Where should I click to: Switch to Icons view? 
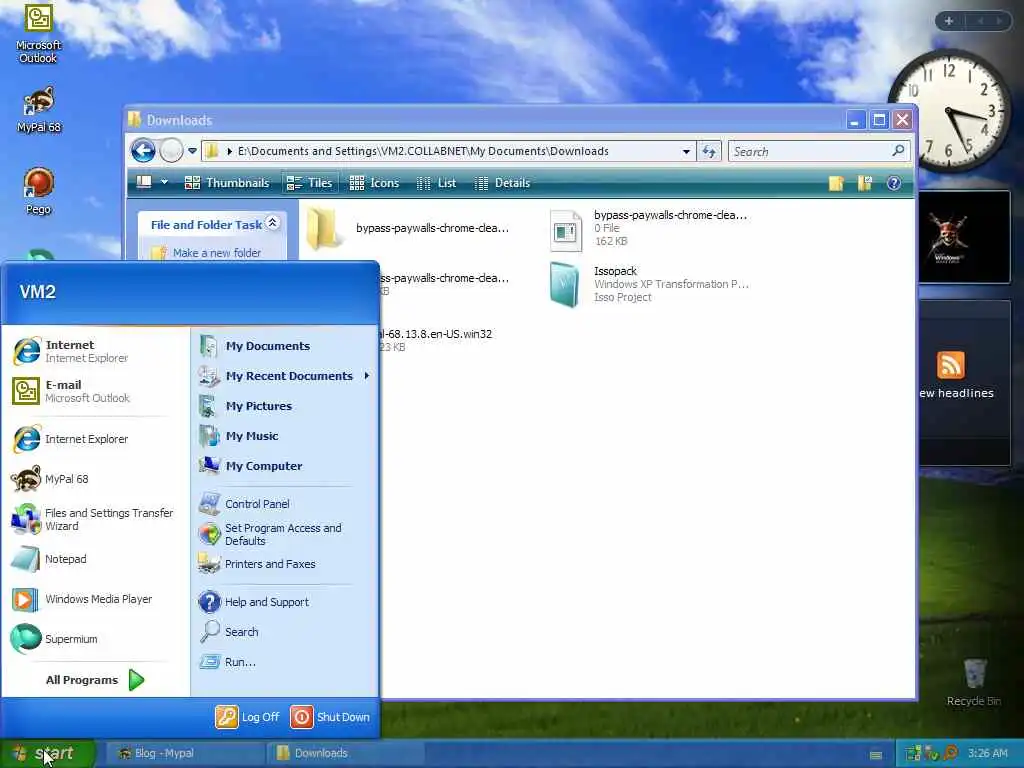tap(374, 183)
